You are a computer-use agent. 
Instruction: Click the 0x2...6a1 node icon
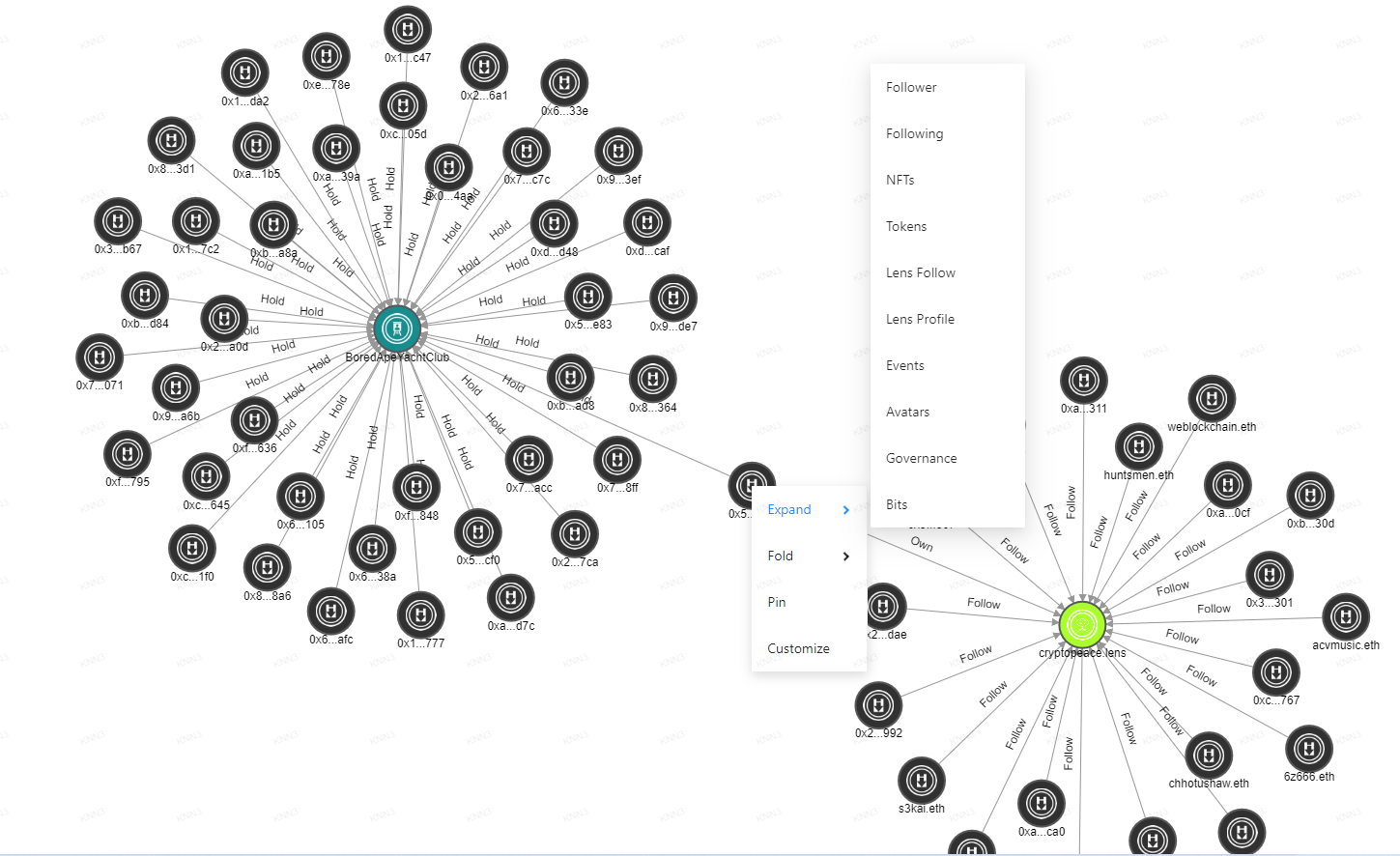[x=484, y=68]
